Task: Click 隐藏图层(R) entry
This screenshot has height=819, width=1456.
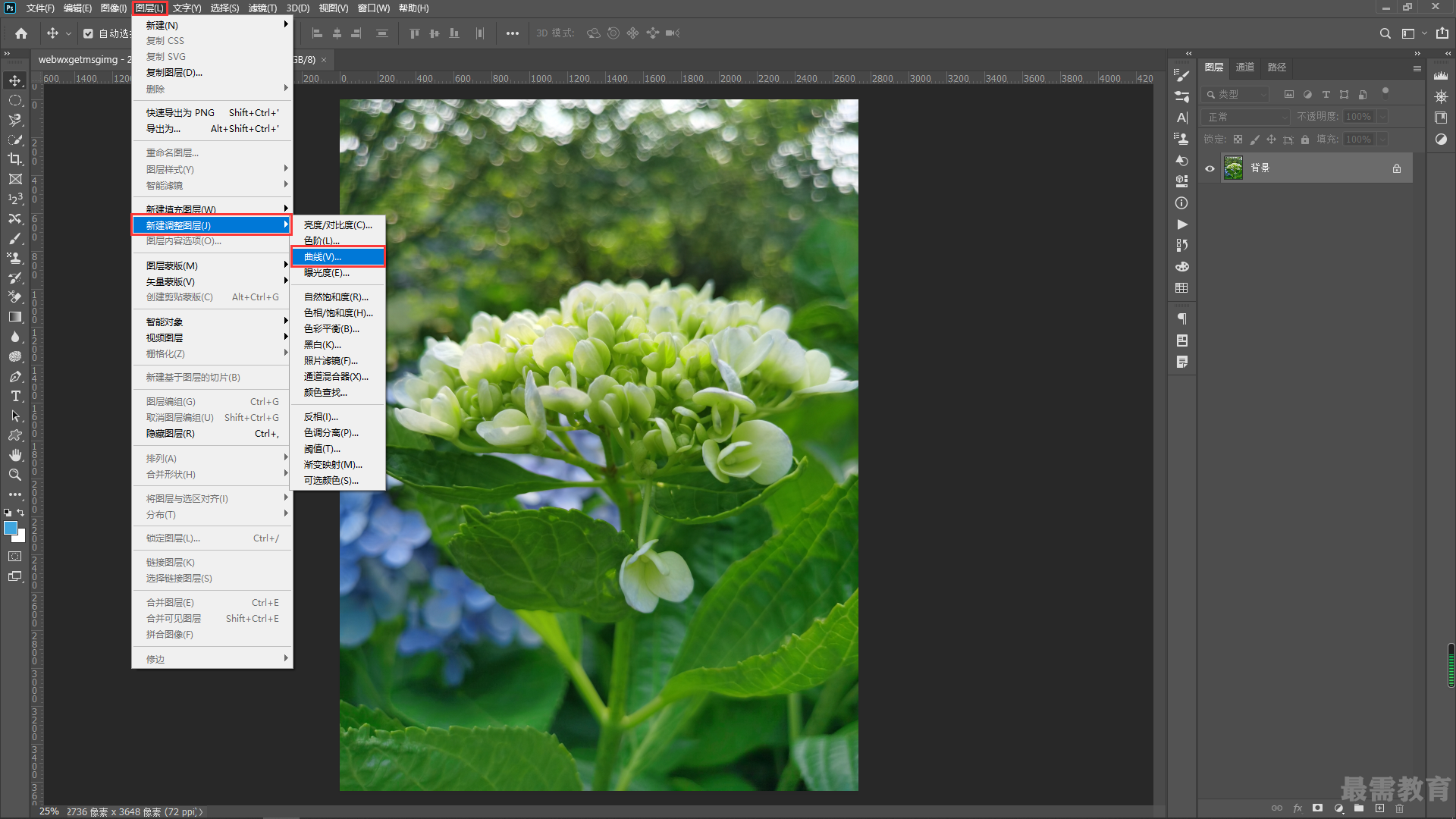Action: click(212, 434)
